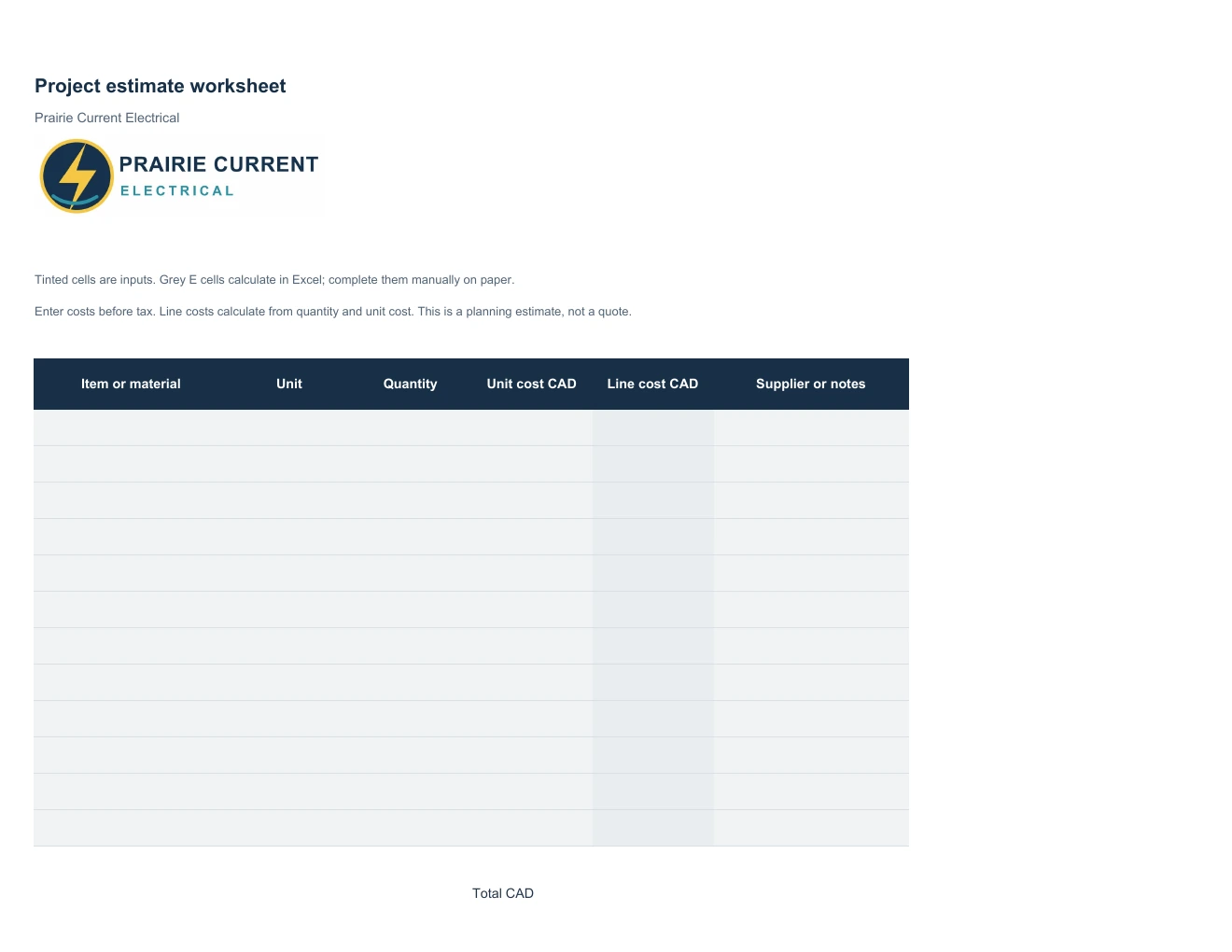Click the 'Quantity' column header
The width and height of the screenshot is (1232, 952).
[411, 384]
